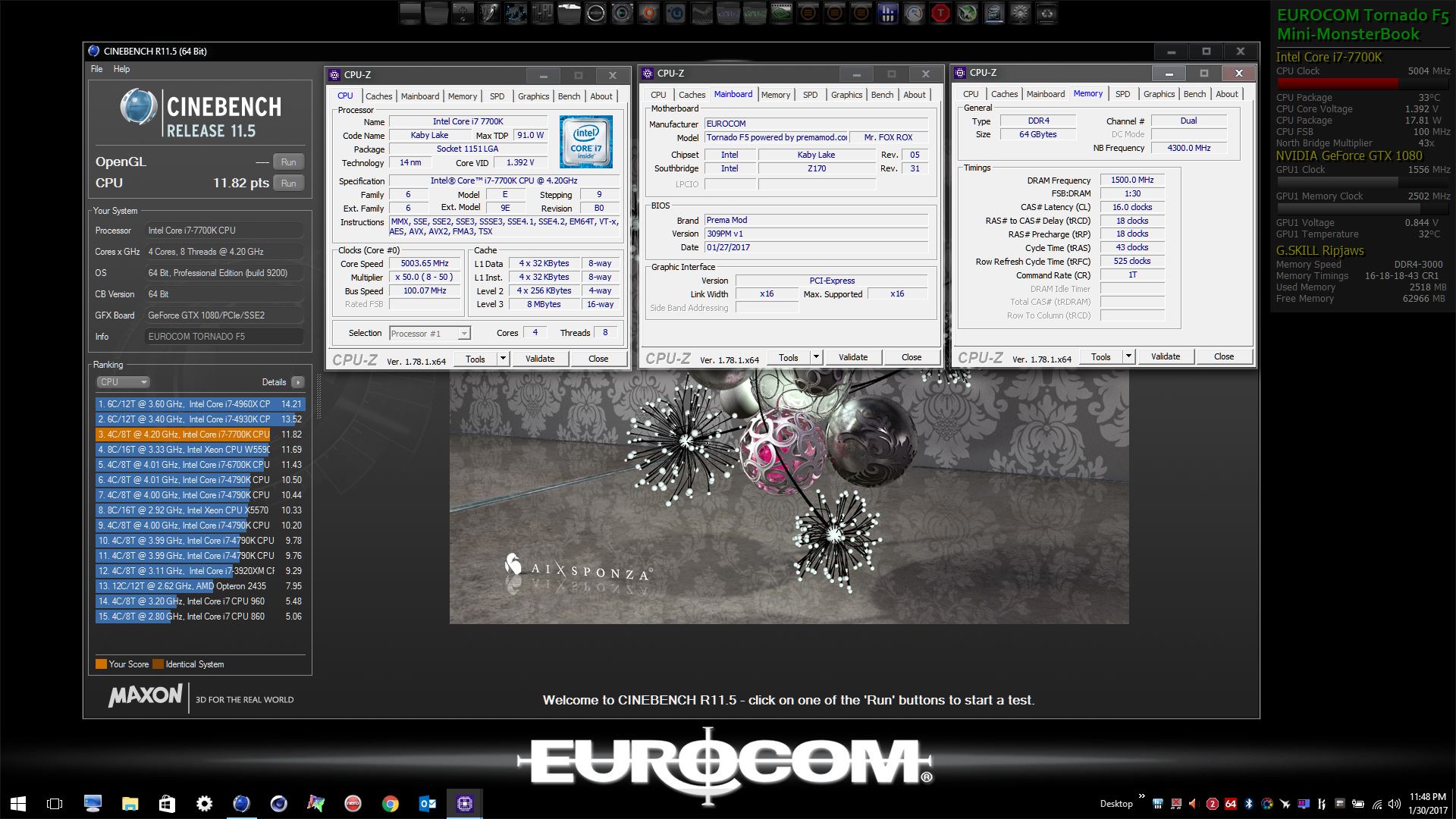Open the Wi-Fi network tray icon
This screenshot has height=819, width=1456.
click(1377, 804)
